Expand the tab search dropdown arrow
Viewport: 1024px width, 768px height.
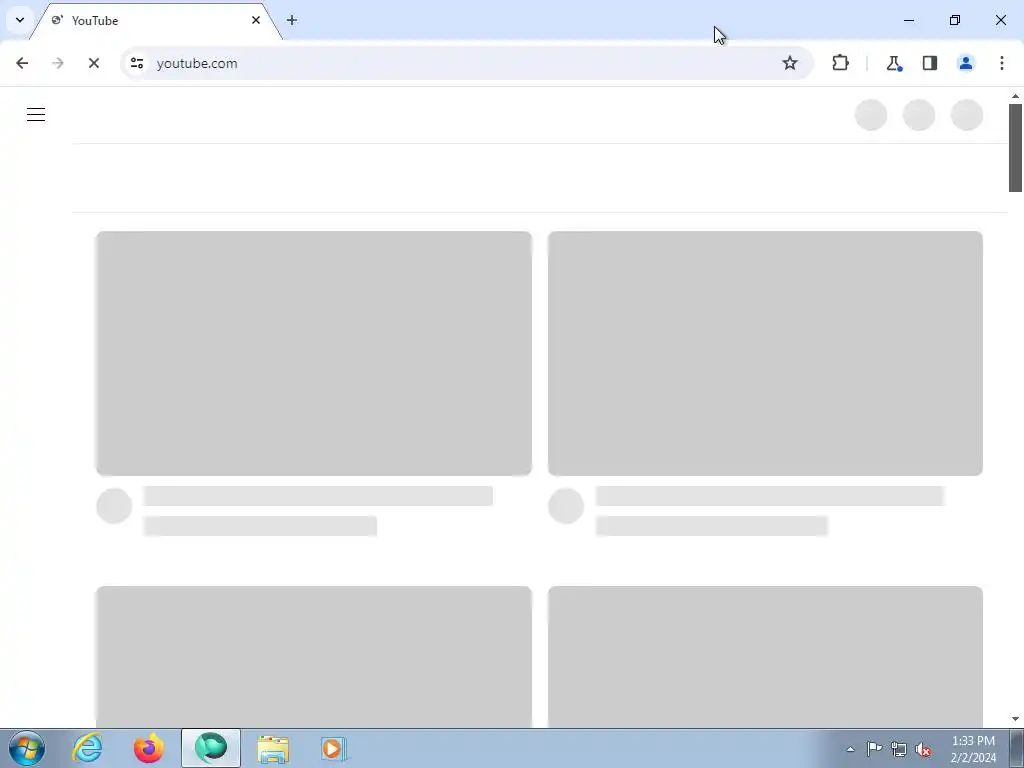pos(20,20)
